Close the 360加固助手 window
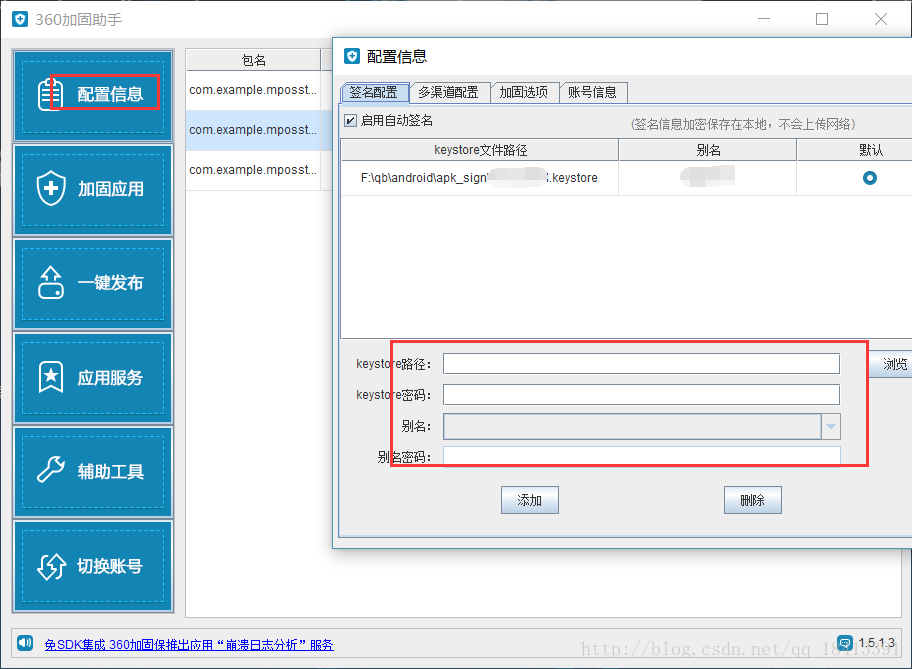 click(881, 19)
